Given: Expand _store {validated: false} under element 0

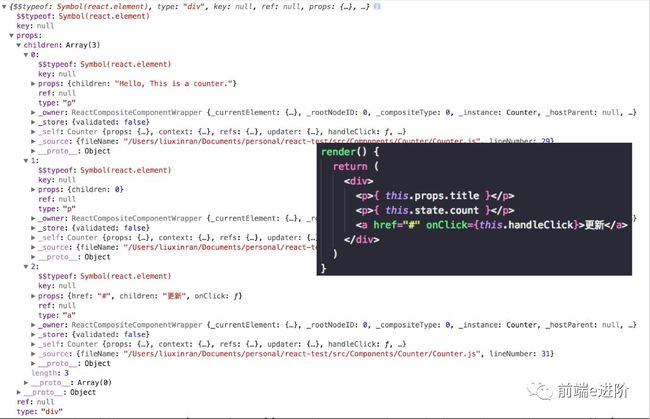Looking at the screenshot, I should (33, 122).
